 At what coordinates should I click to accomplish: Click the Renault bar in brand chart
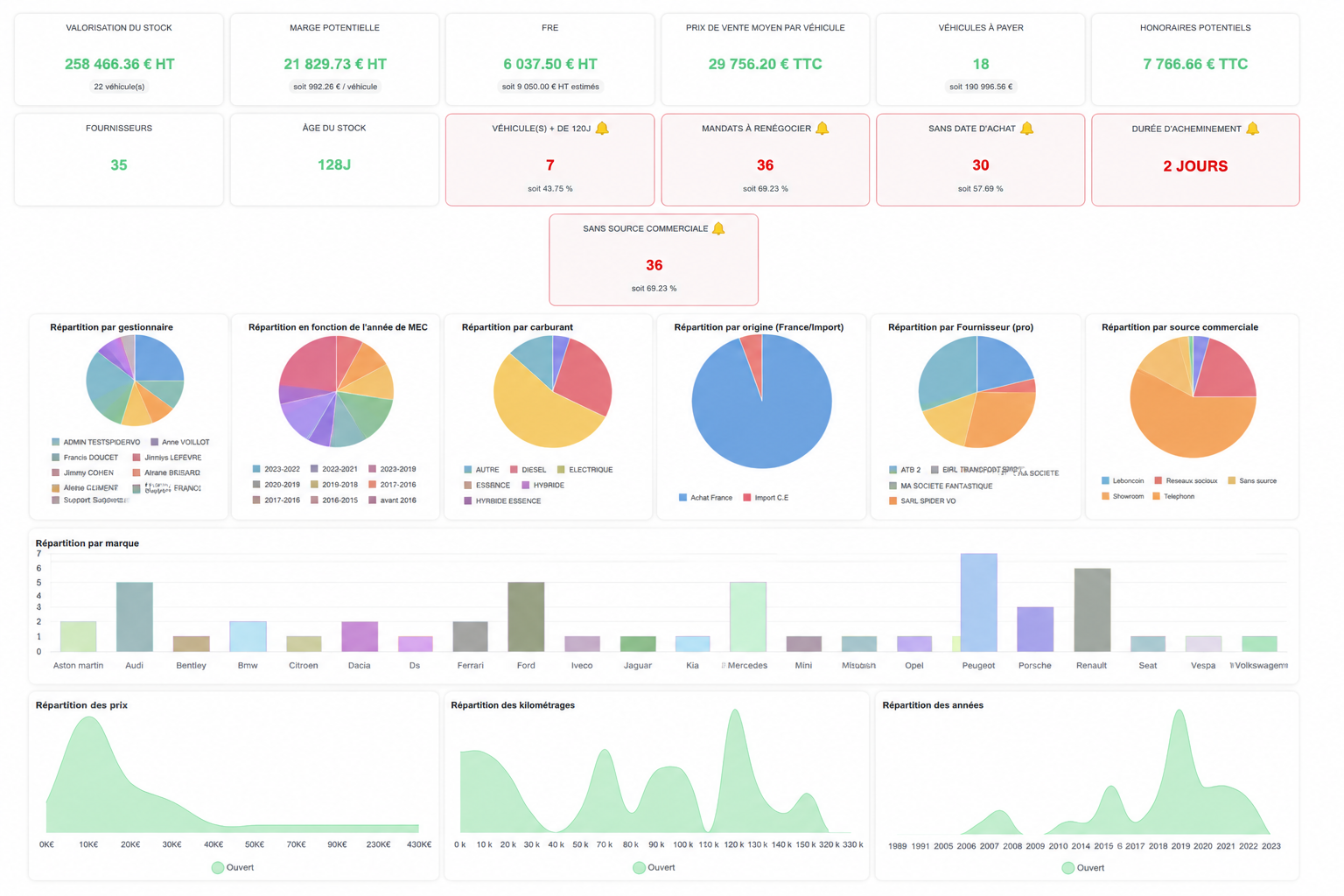[x=1092, y=610]
